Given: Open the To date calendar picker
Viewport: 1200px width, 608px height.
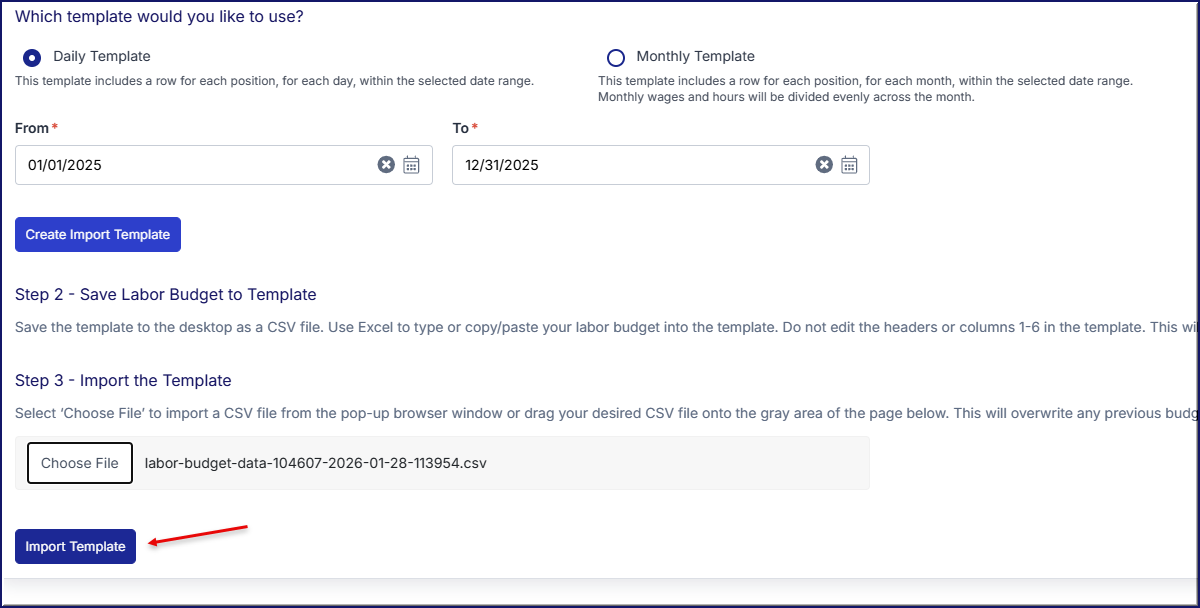Looking at the screenshot, I should click(x=849, y=165).
